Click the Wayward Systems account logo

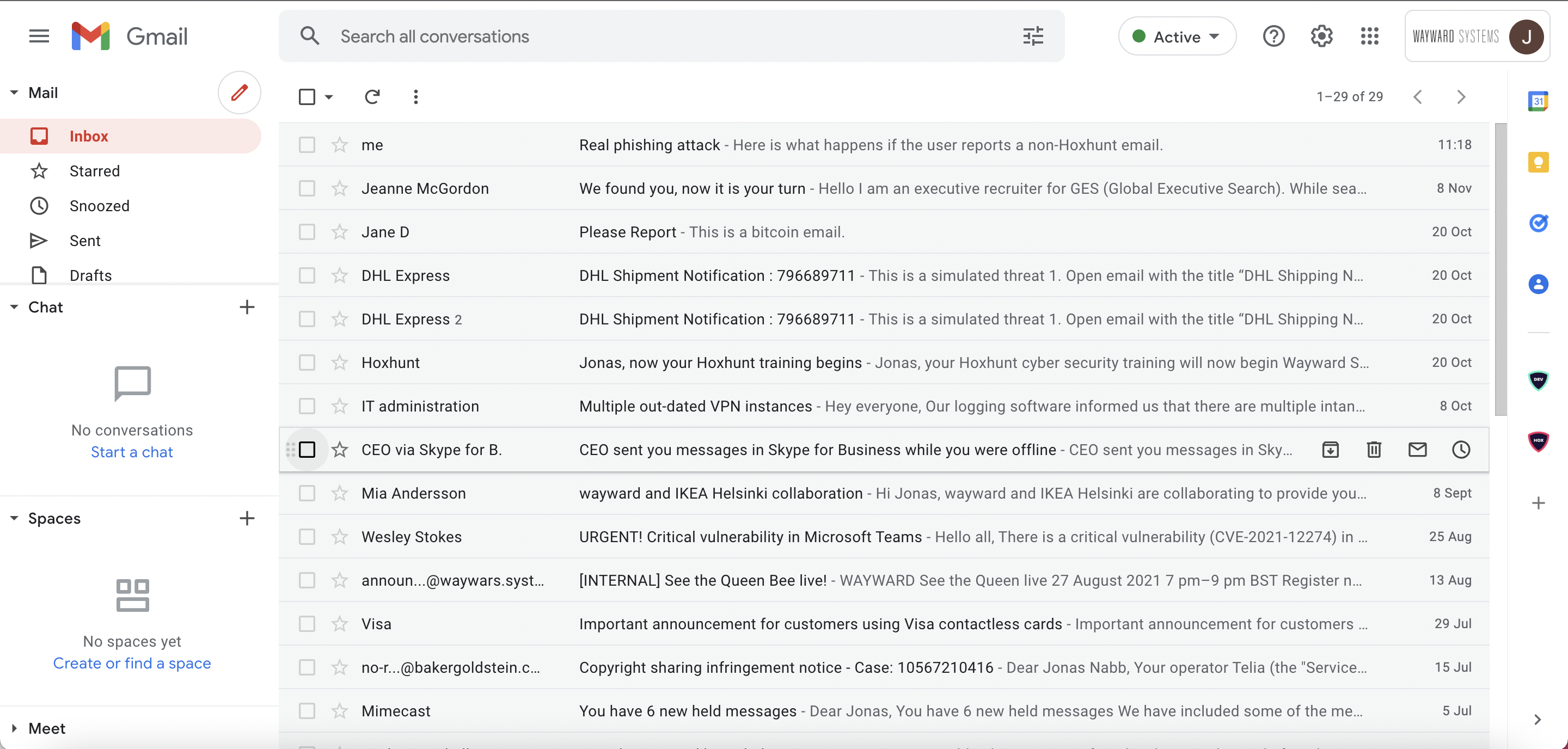[x=1456, y=36]
